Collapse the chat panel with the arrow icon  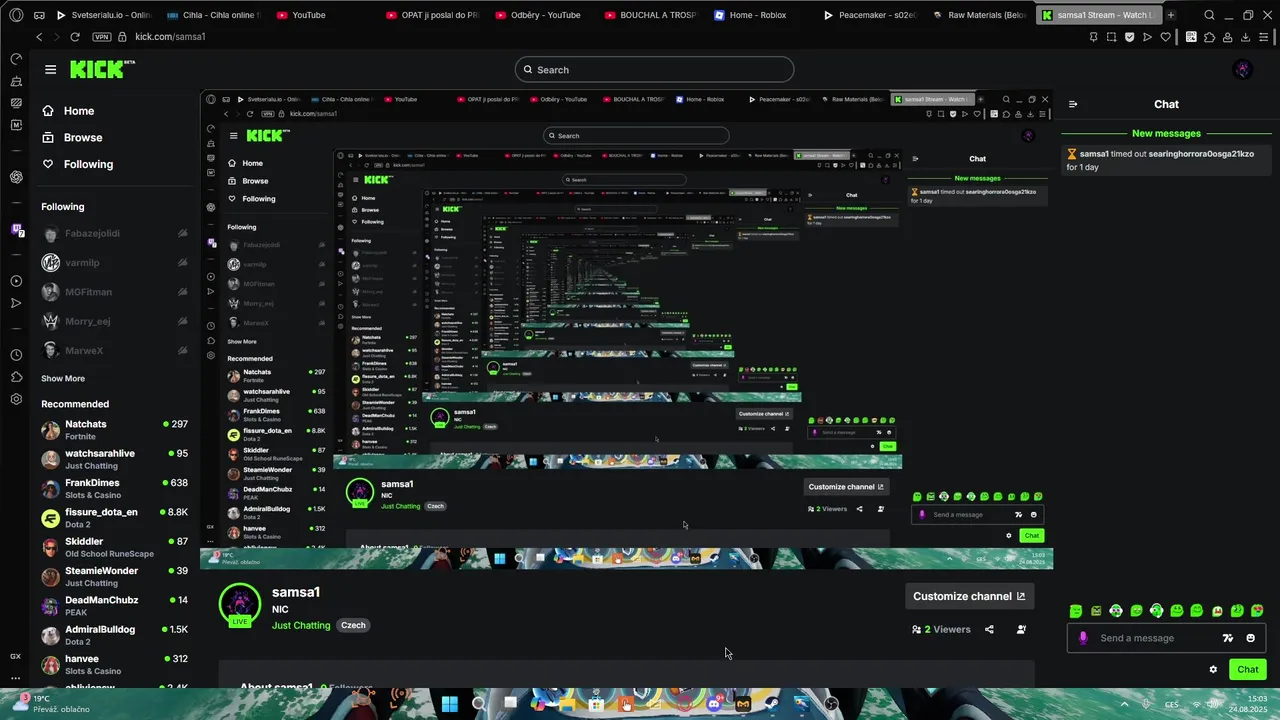[1073, 104]
